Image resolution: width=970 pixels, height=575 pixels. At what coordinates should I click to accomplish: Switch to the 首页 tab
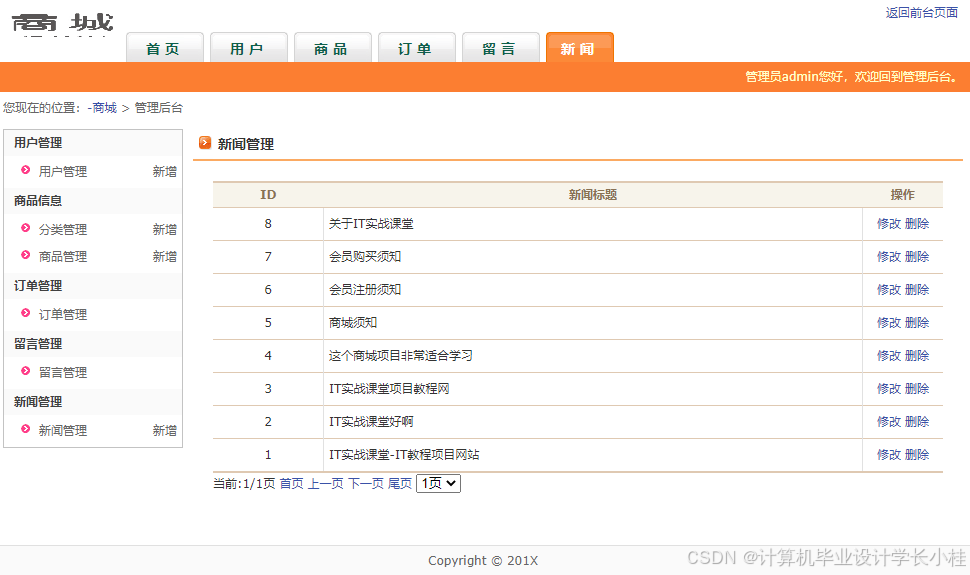point(165,48)
